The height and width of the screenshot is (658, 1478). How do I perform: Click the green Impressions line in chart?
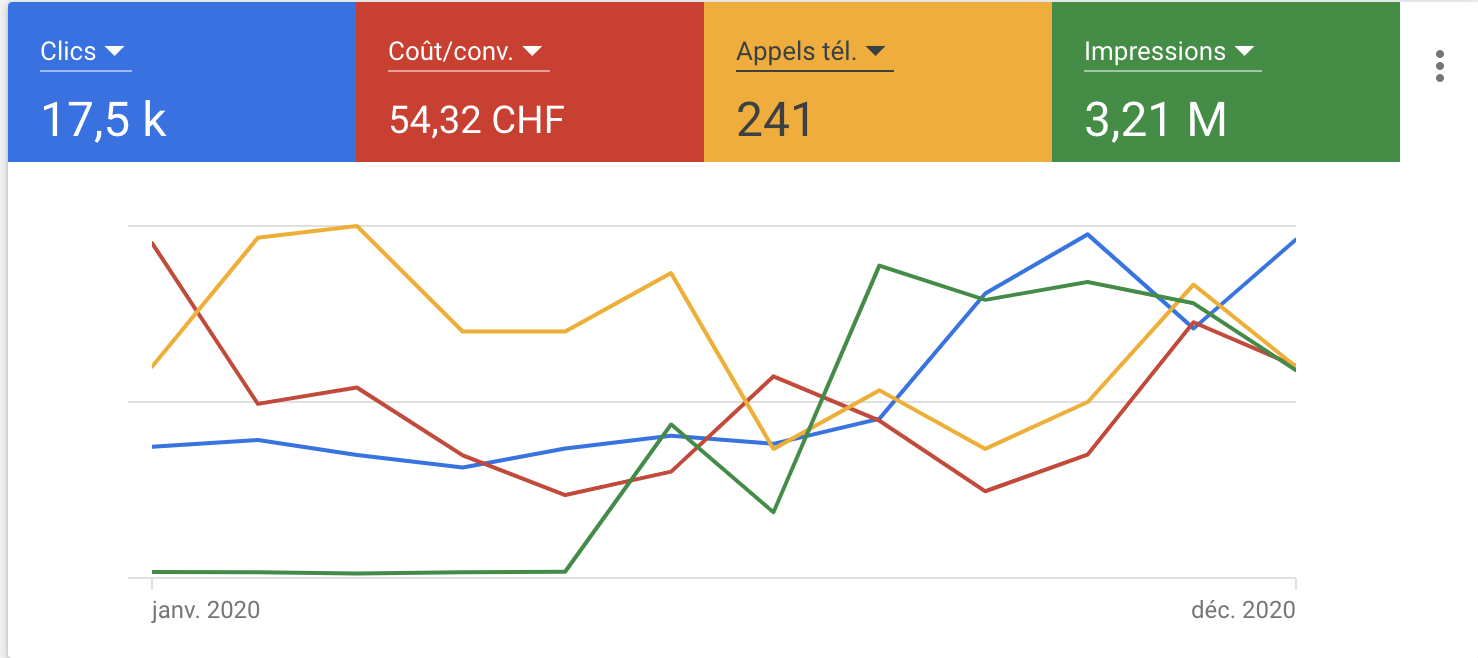coord(360,573)
